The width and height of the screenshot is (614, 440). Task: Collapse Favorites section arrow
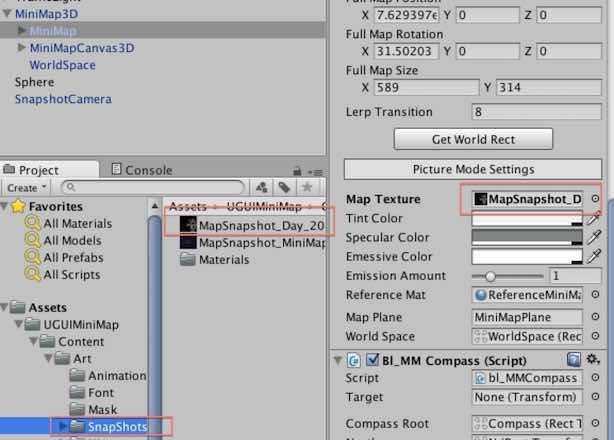coord(5,206)
